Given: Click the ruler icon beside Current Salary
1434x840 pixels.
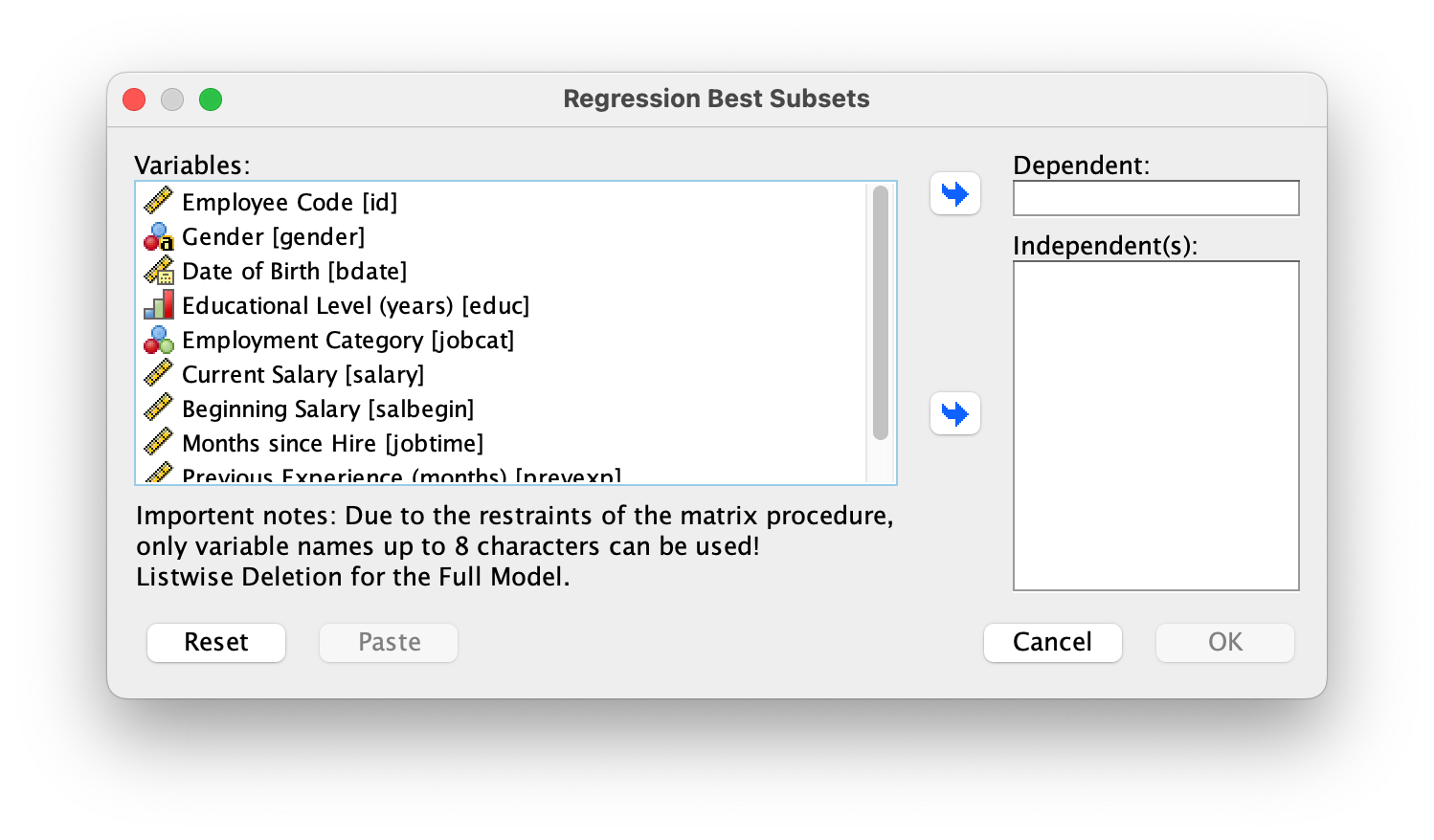Looking at the screenshot, I should tap(159, 374).
